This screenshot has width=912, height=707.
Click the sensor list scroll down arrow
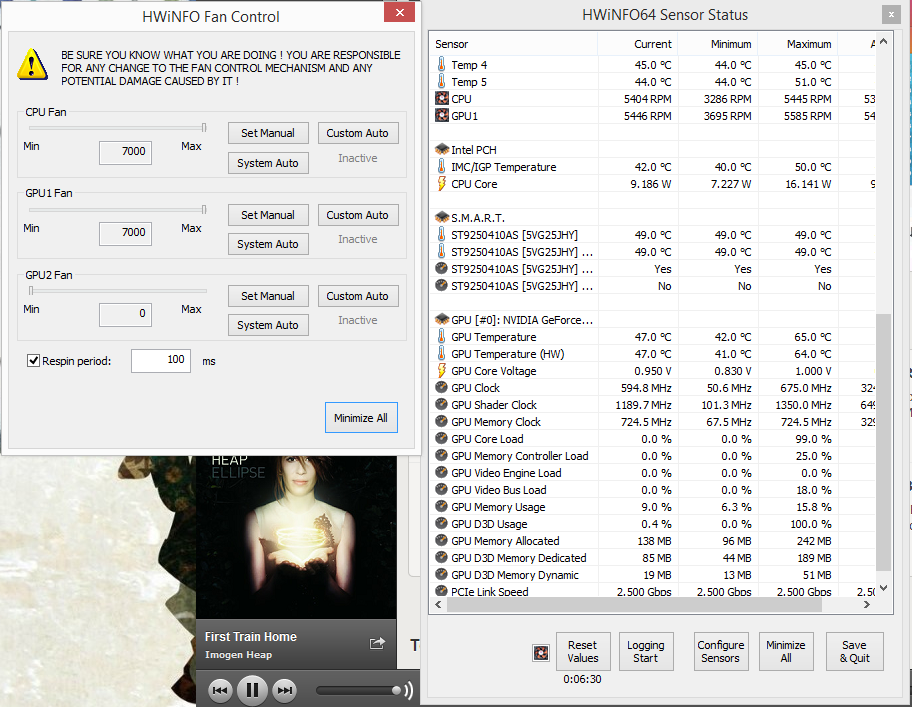(883, 588)
